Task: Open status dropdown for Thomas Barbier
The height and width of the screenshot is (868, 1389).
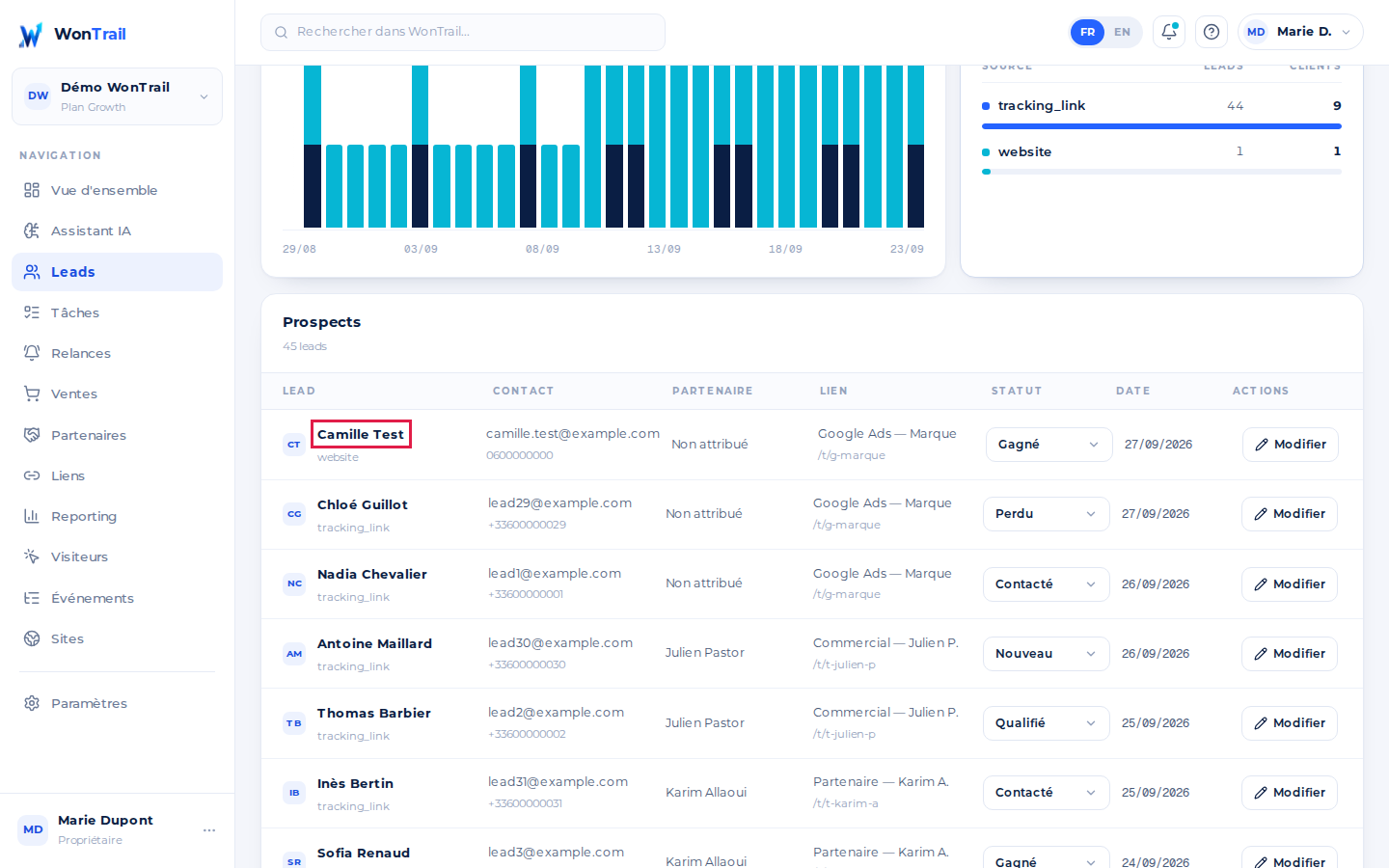Action: (1047, 723)
